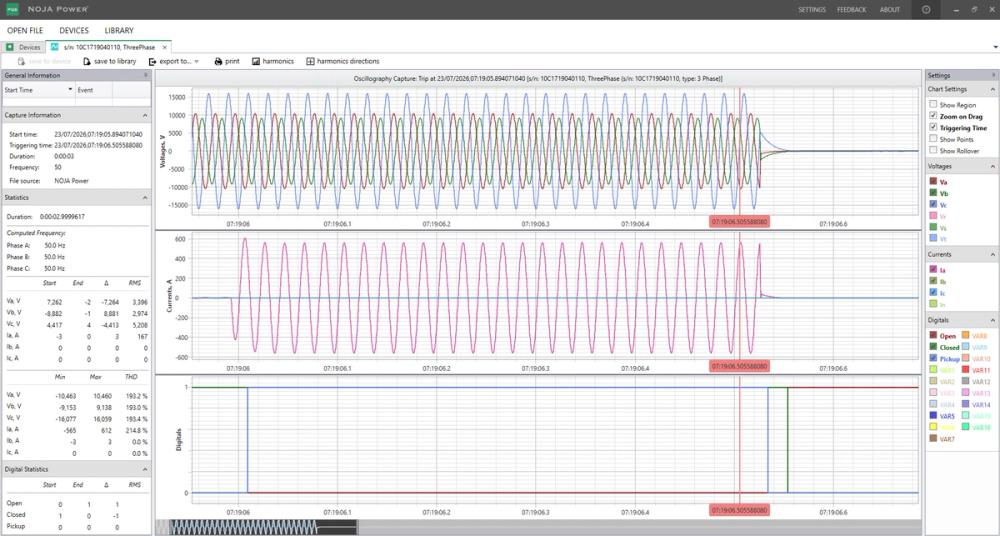Open the OPEN FILE menu
Image resolution: width=1000 pixels, height=536 pixels.
(25, 31)
